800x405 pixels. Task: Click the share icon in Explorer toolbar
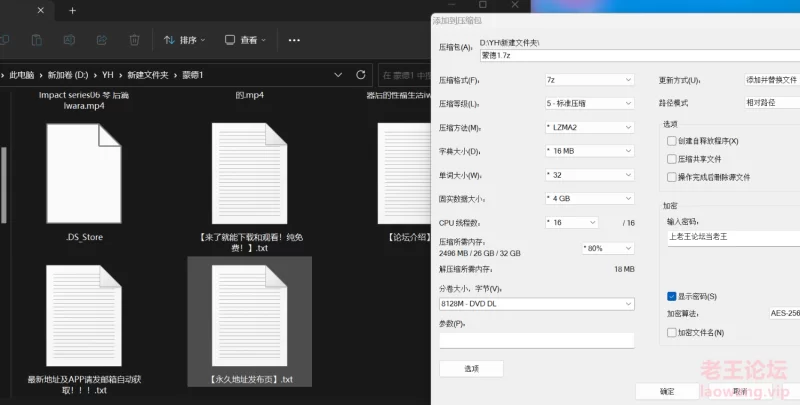point(102,40)
